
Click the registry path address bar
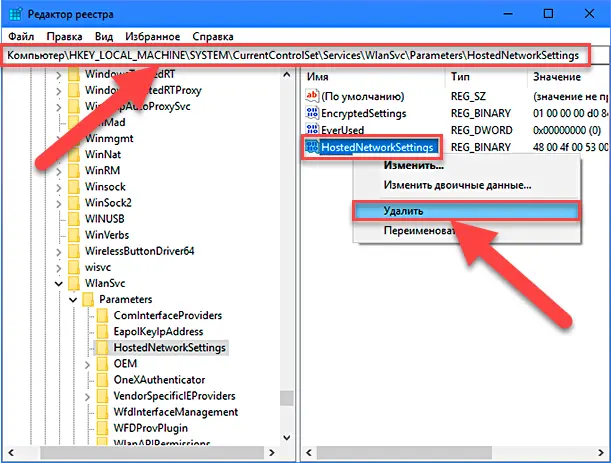click(297, 56)
